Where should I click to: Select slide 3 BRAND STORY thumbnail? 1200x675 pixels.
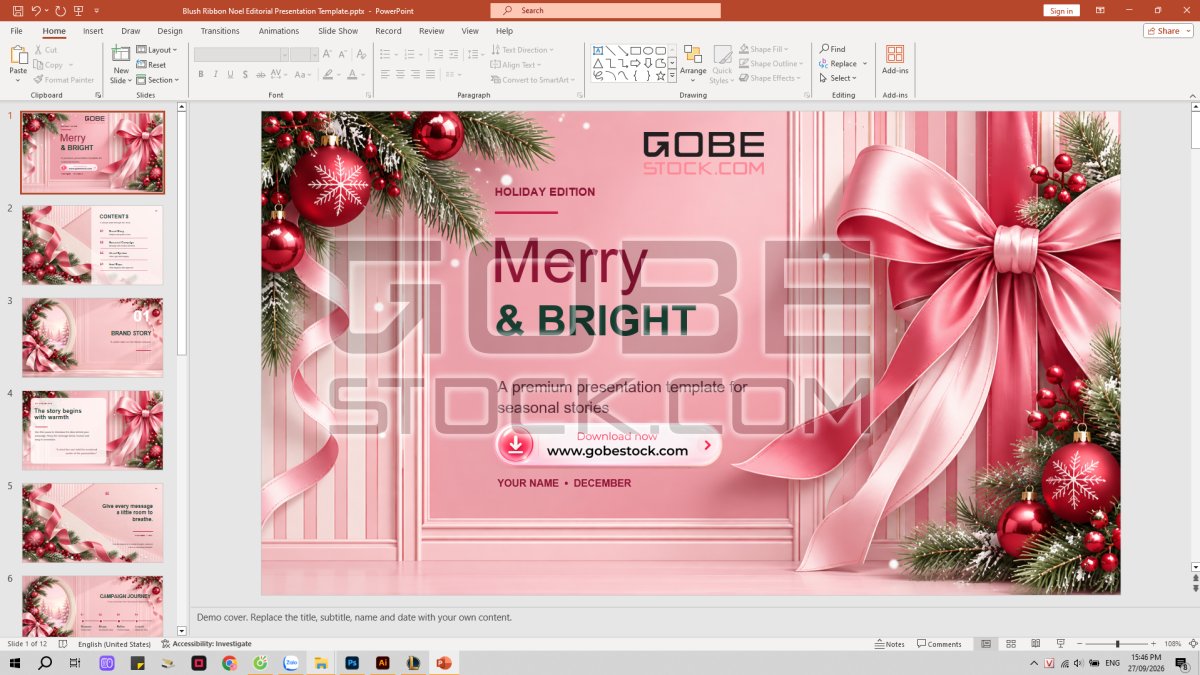tap(92, 337)
